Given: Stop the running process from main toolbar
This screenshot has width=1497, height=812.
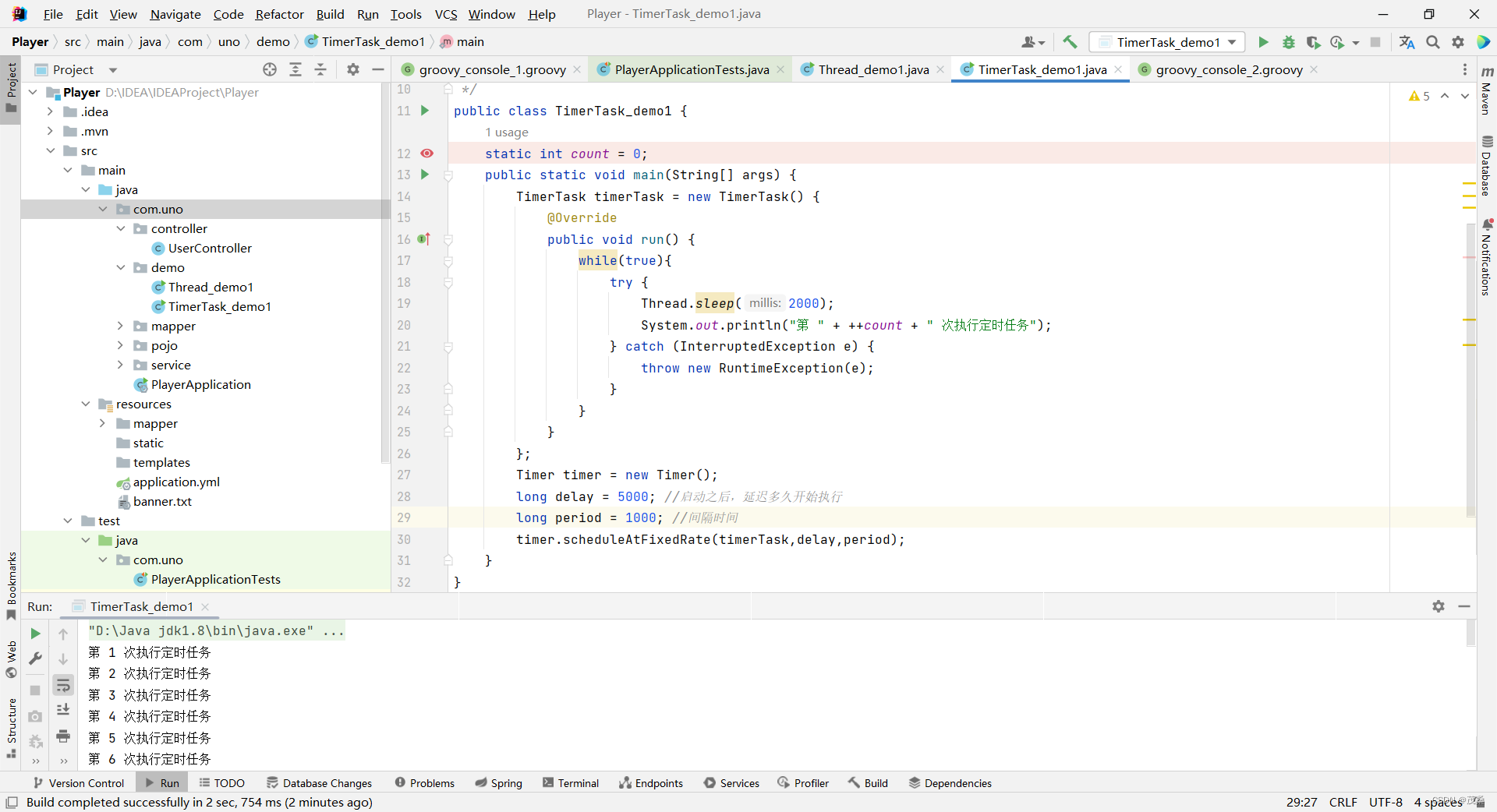Looking at the screenshot, I should pos(1375,42).
